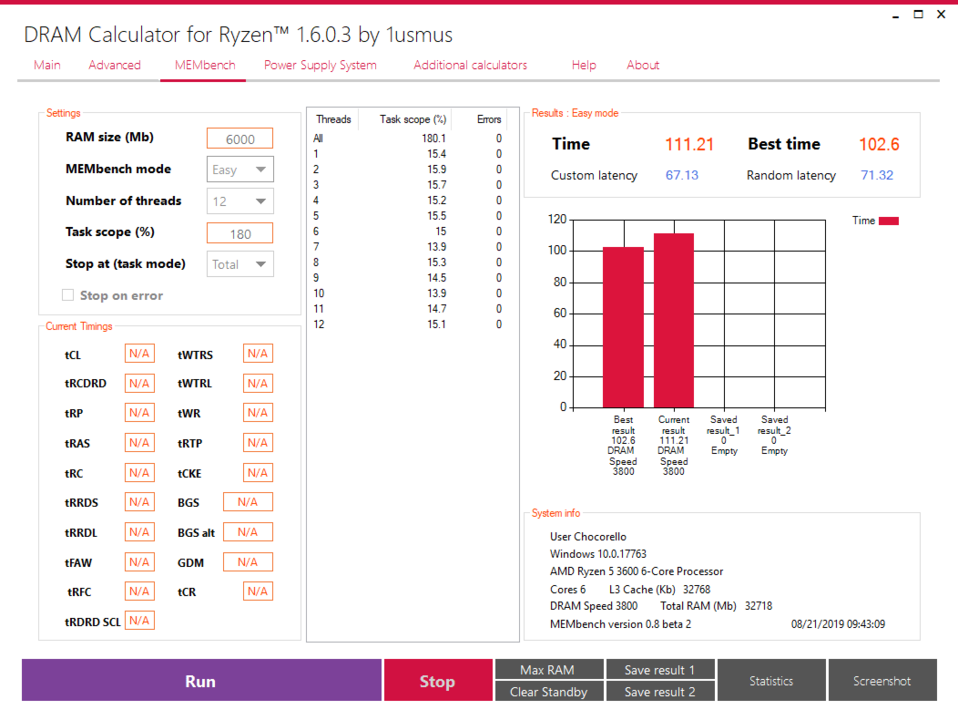Click the tWR timing field
958x720 pixels.
[258, 413]
